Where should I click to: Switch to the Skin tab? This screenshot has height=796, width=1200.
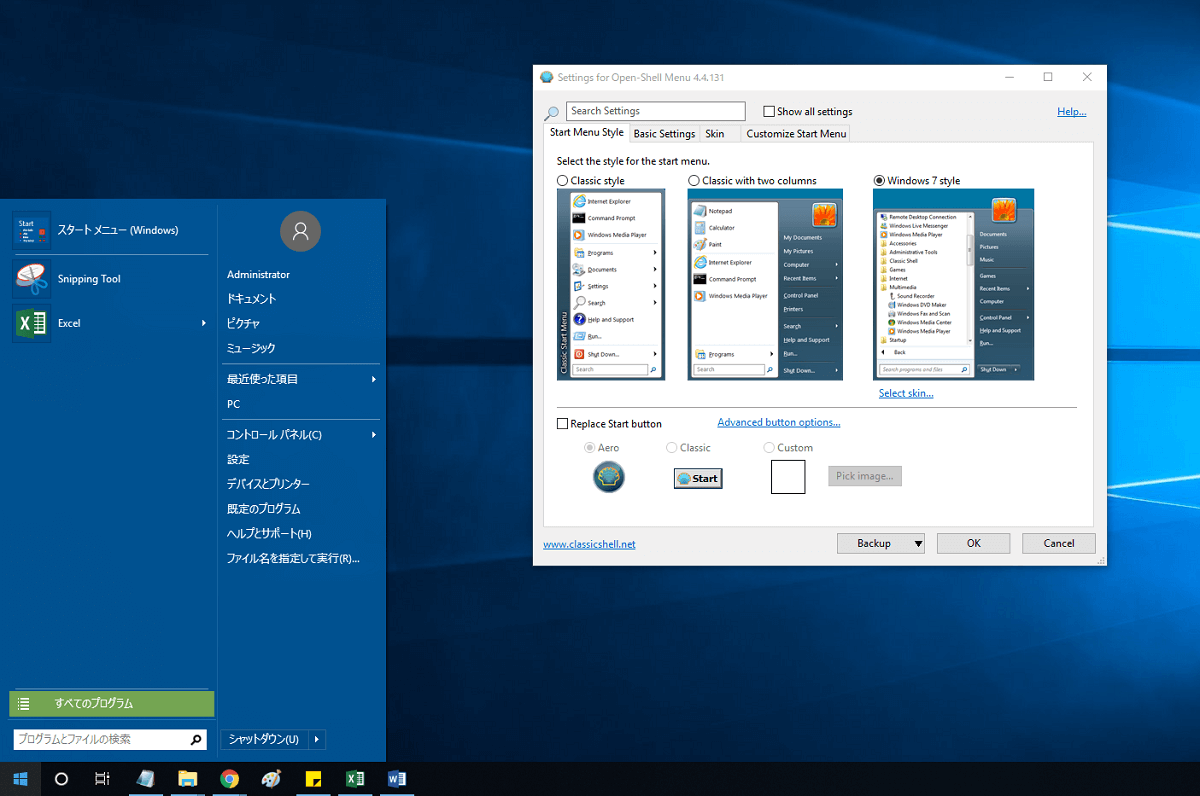click(x=715, y=134)
